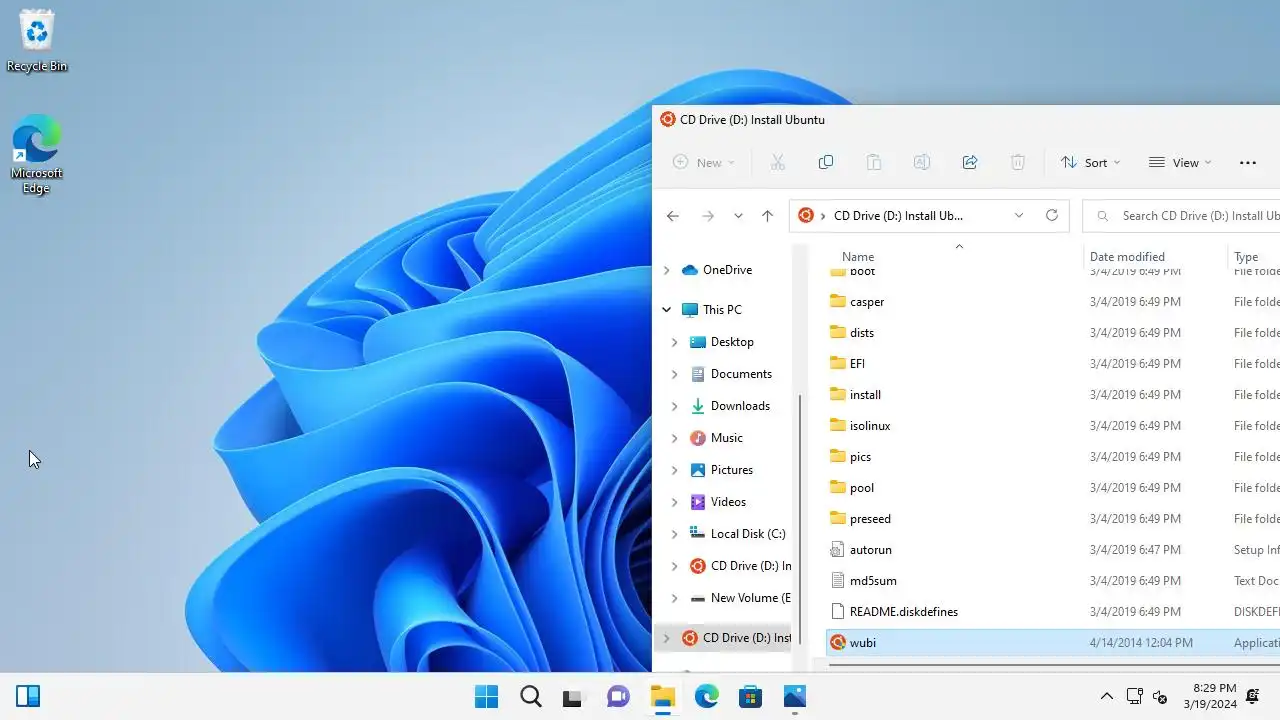The width and height of the screenshot is (1280, 720).
Task: Open Chat app on the taskbar
Action: pyautogui.click(x=618, y=696)
